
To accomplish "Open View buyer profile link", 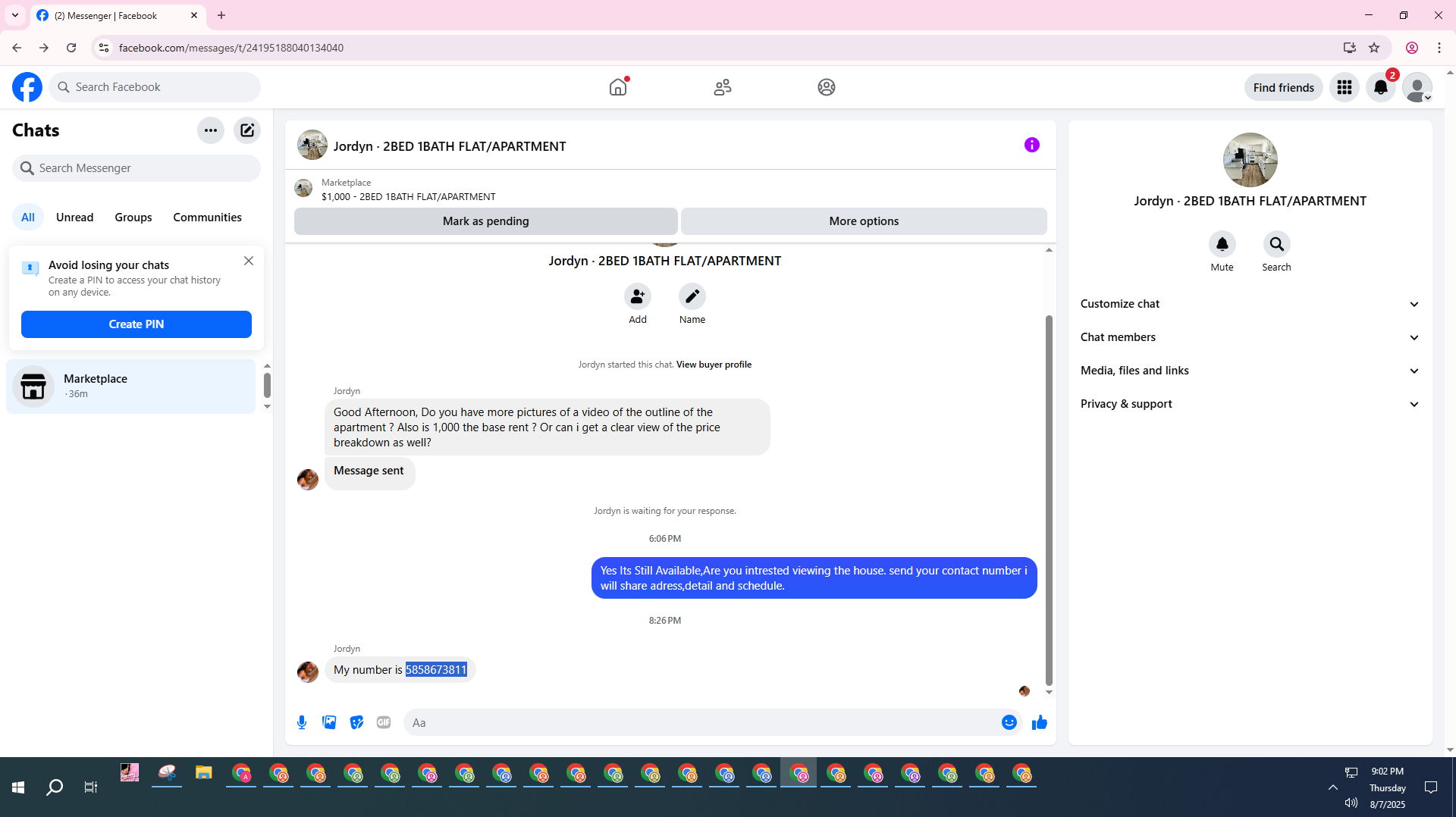I will tap(714, 365).
